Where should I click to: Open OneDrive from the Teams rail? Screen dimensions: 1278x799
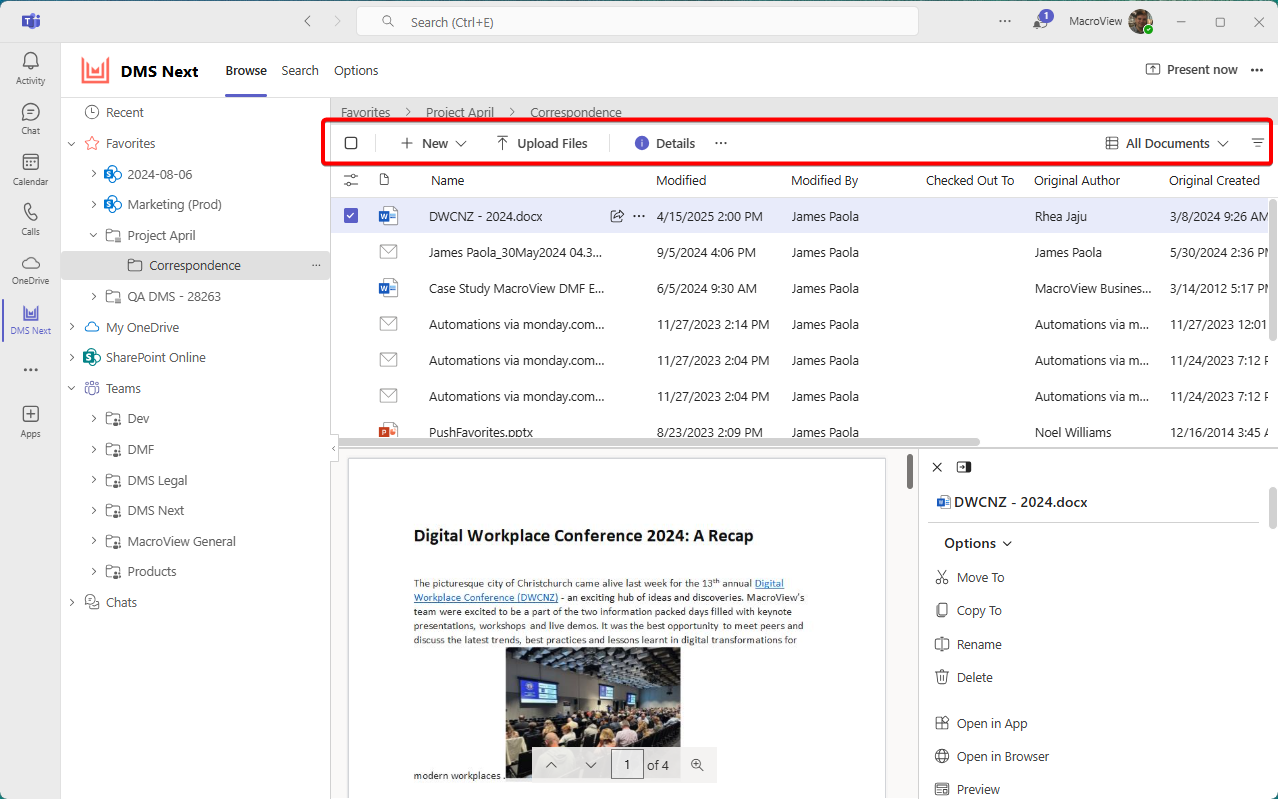click(x=30, y=269)
